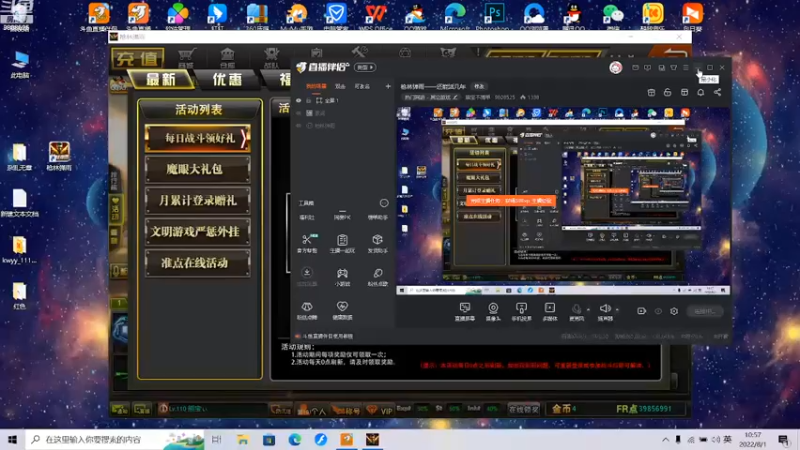Open the Windows Start menu
The height and width of the screenshot is (450, 800).
[x=12, y=439]
